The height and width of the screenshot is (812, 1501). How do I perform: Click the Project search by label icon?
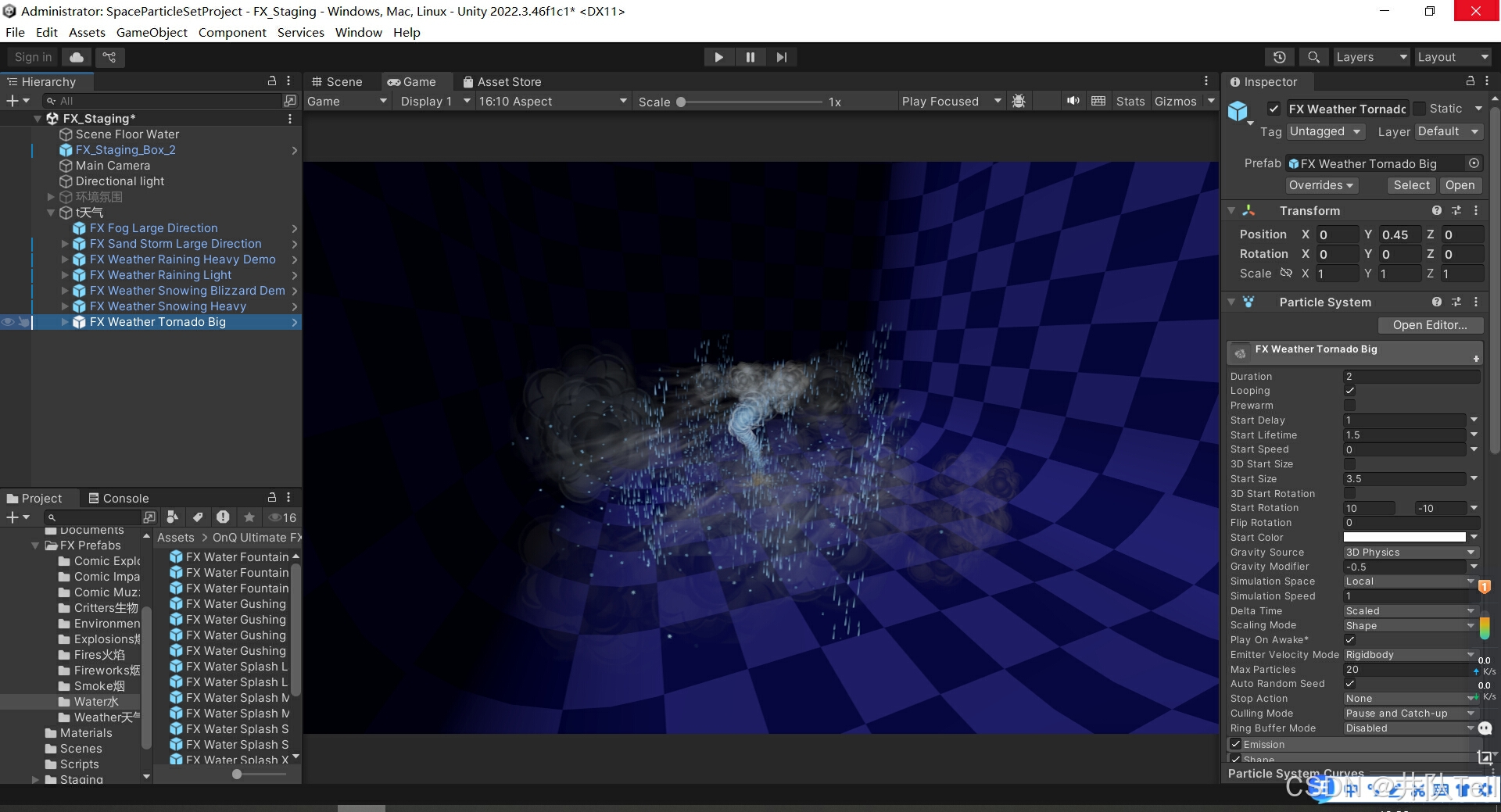[198, 517]
